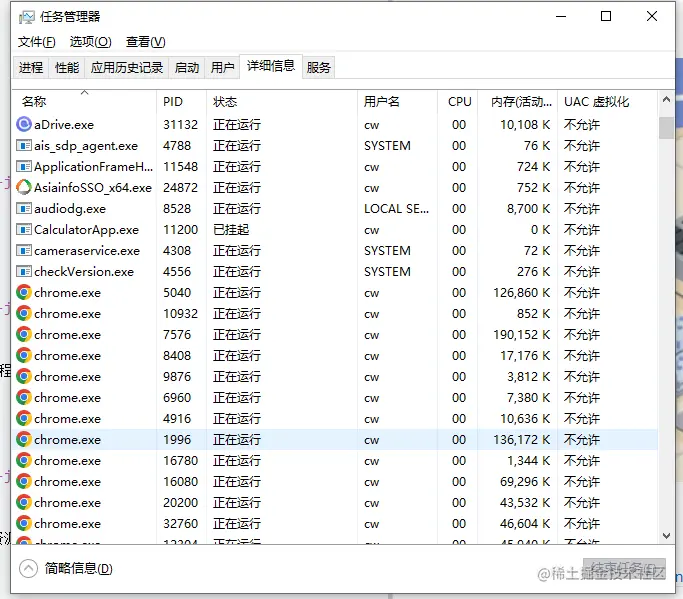Click Chrome icon for PID 7576
This screenshot has height=599, width=683.
(24, 334)
